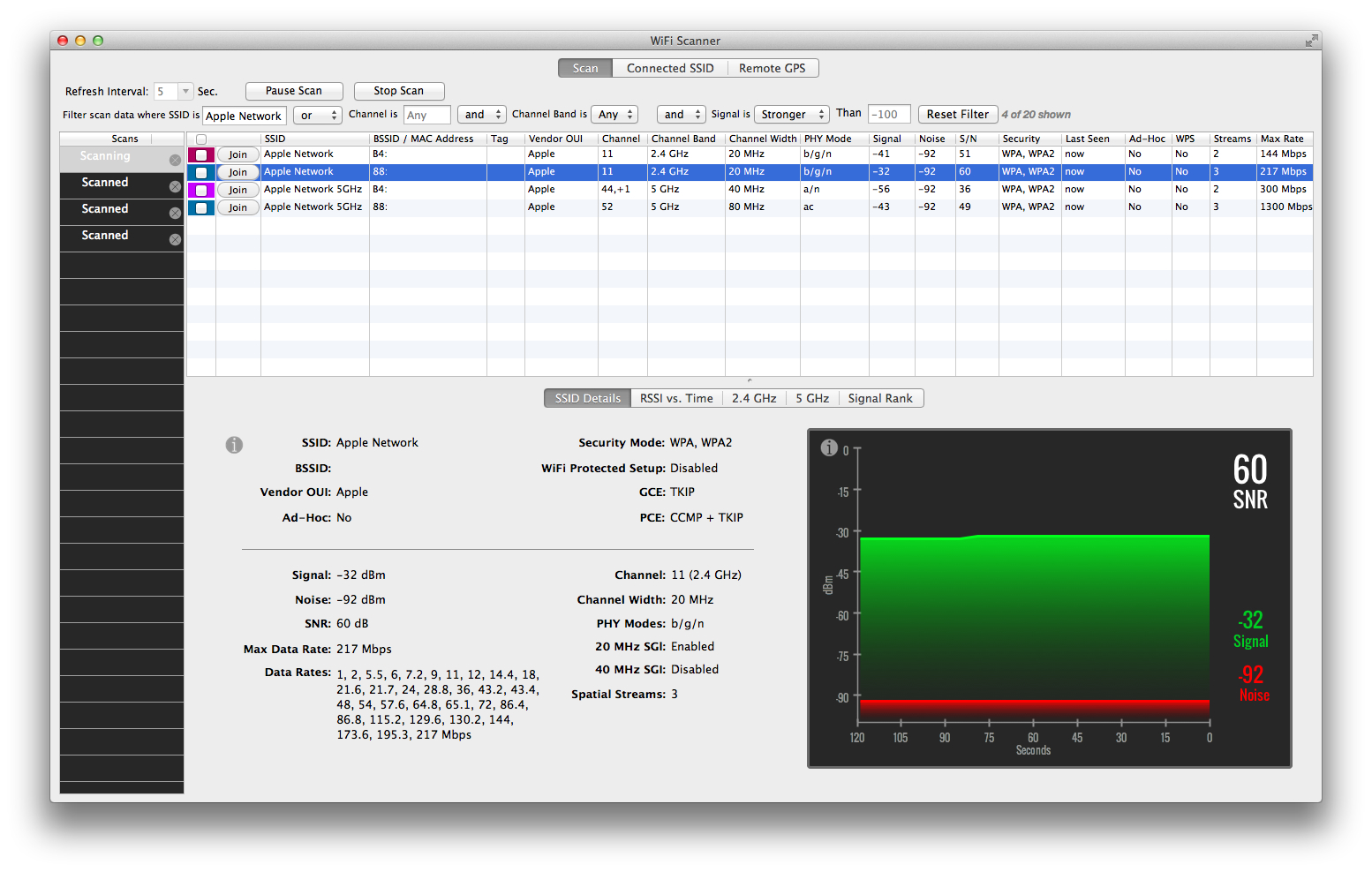Show the RSSI vs. Time tab
Viewport: 1372px width, 872px height.
[x=676, y=398]
